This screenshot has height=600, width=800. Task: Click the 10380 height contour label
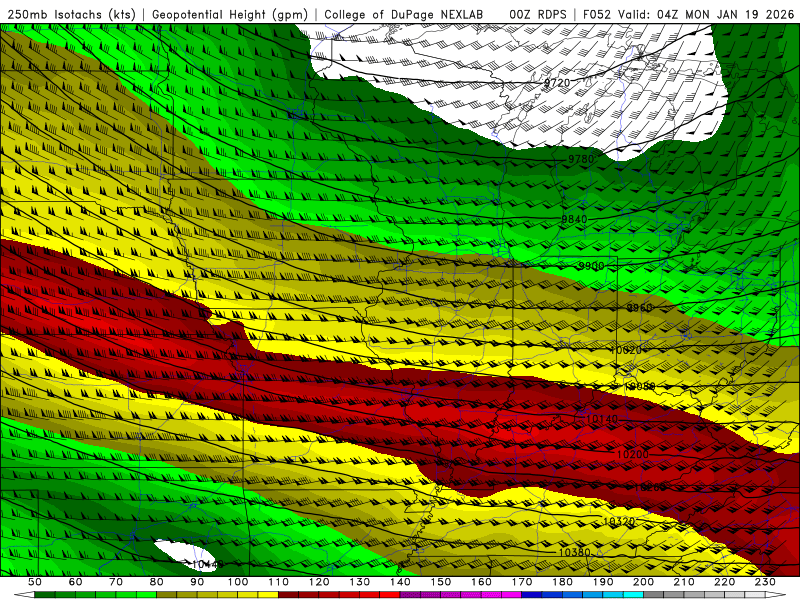(574, 552)
